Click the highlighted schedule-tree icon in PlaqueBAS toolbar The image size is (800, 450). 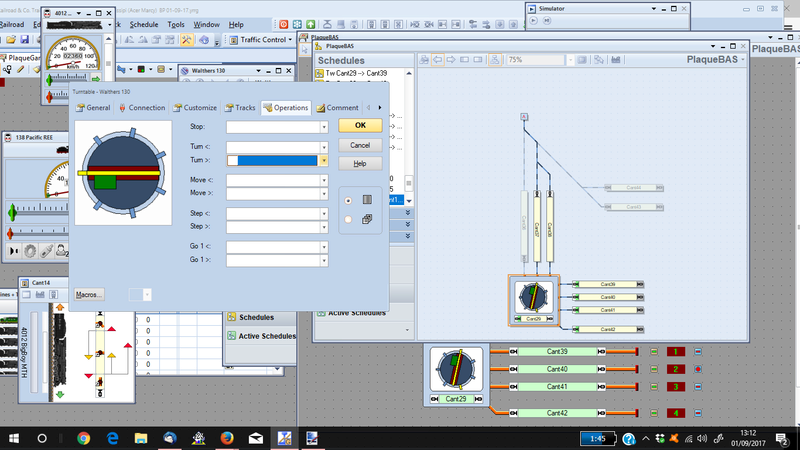click(494, 60)
